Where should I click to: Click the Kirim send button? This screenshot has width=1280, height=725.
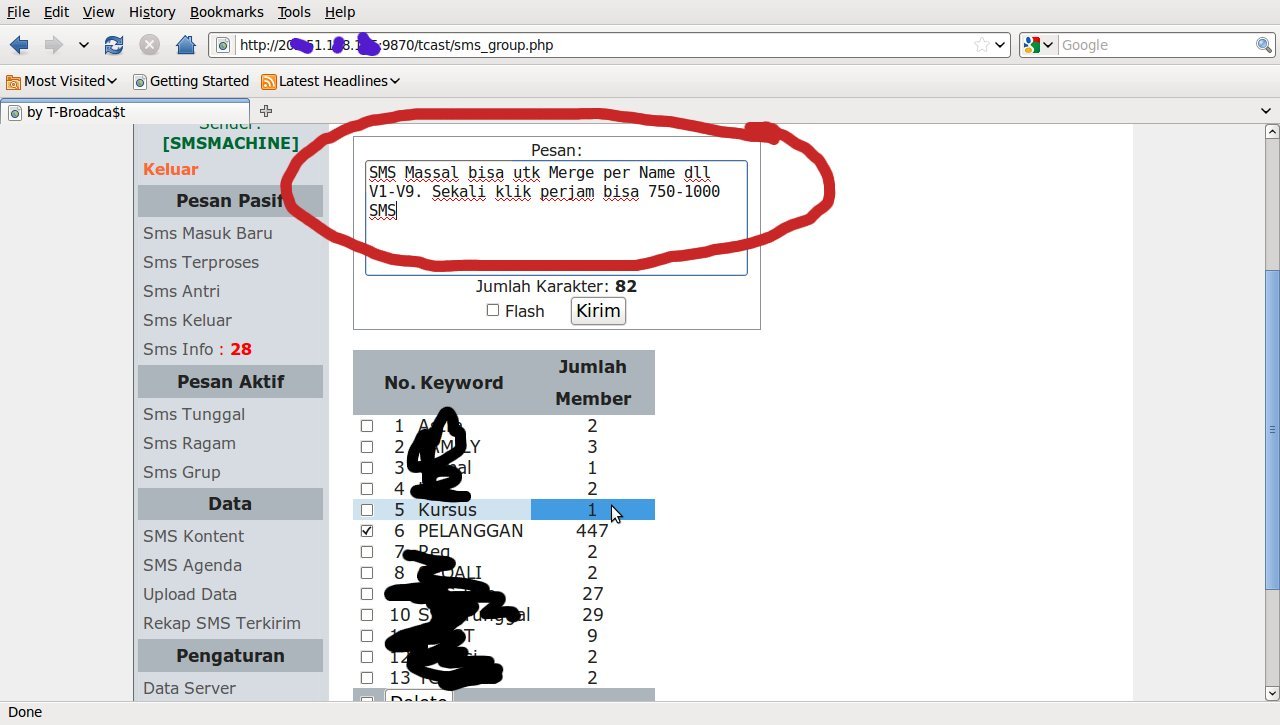click(x=598, y=311)
